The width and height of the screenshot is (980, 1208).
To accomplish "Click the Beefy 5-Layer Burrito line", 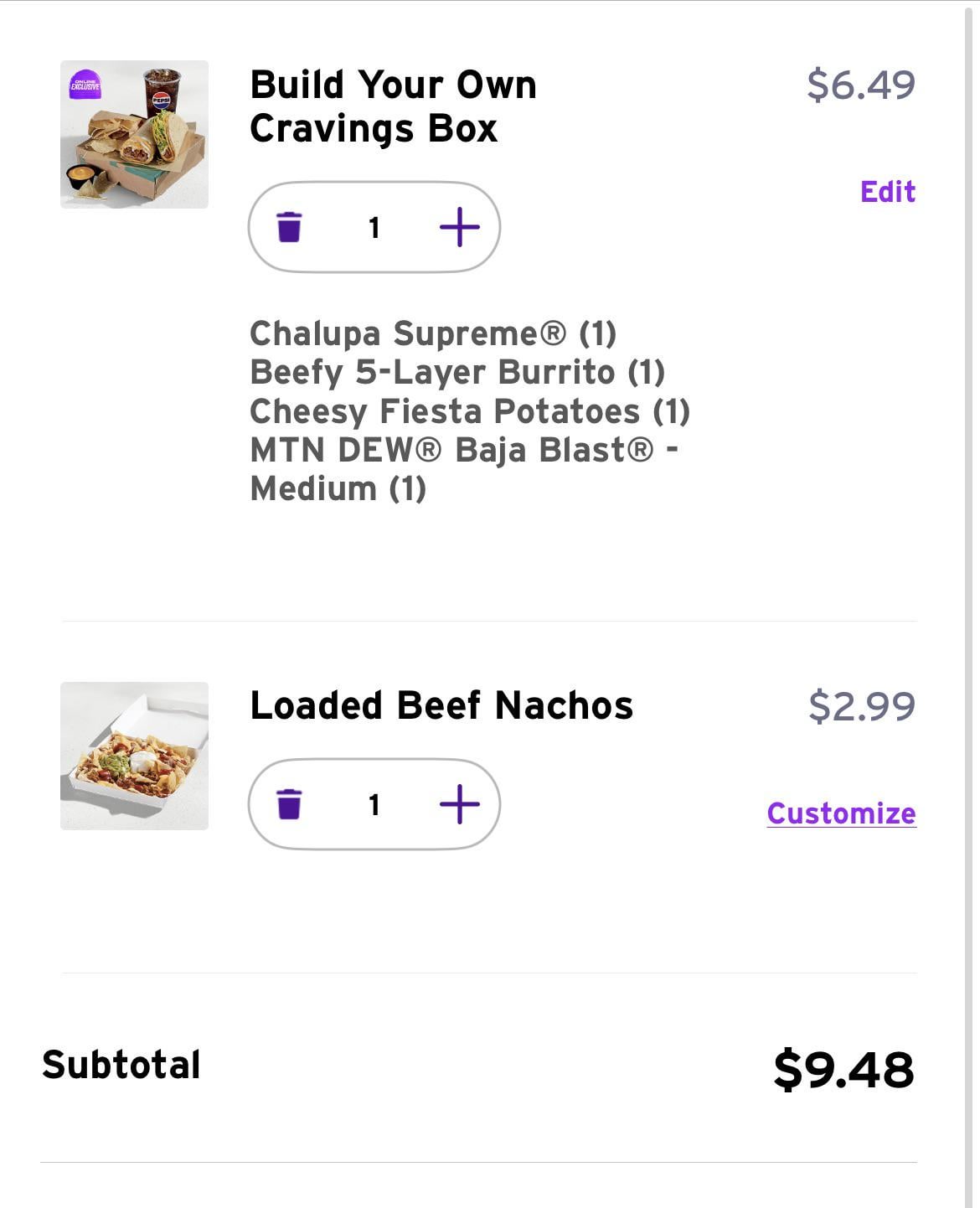I will pos(457,372).
